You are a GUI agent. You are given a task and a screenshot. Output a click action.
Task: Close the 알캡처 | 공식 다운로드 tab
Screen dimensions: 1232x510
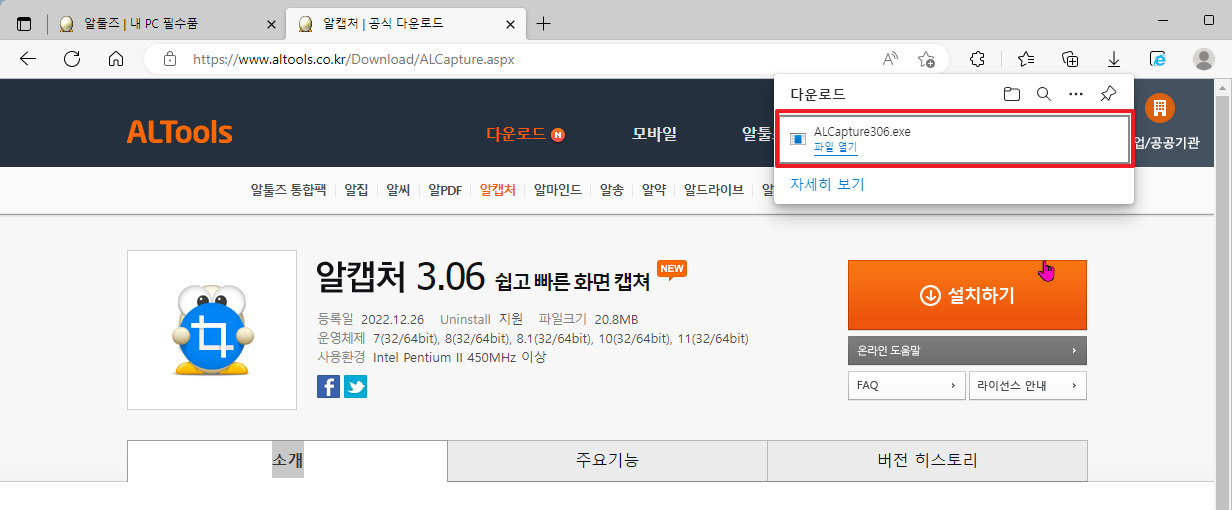coord(509,23)
